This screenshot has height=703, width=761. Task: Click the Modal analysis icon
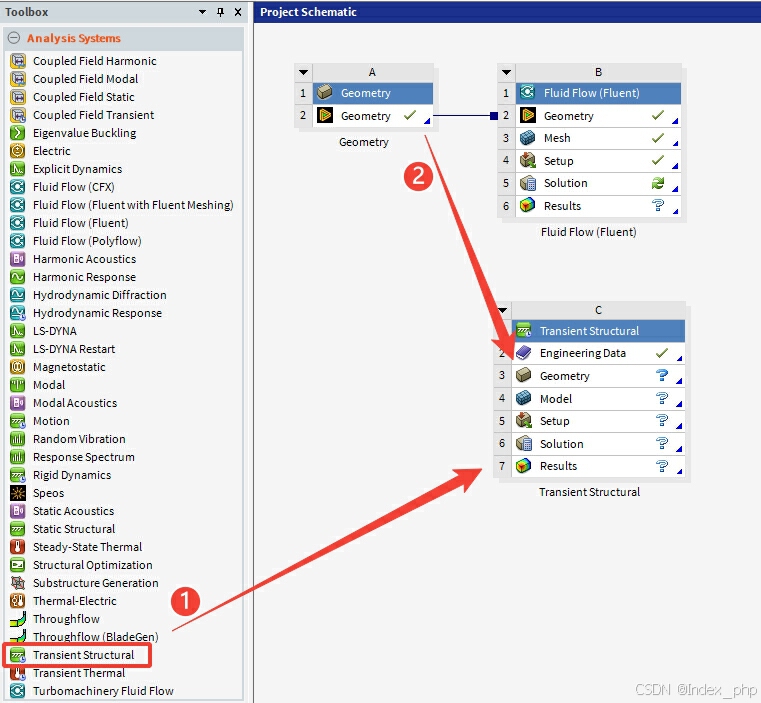(x=18, y=385)
